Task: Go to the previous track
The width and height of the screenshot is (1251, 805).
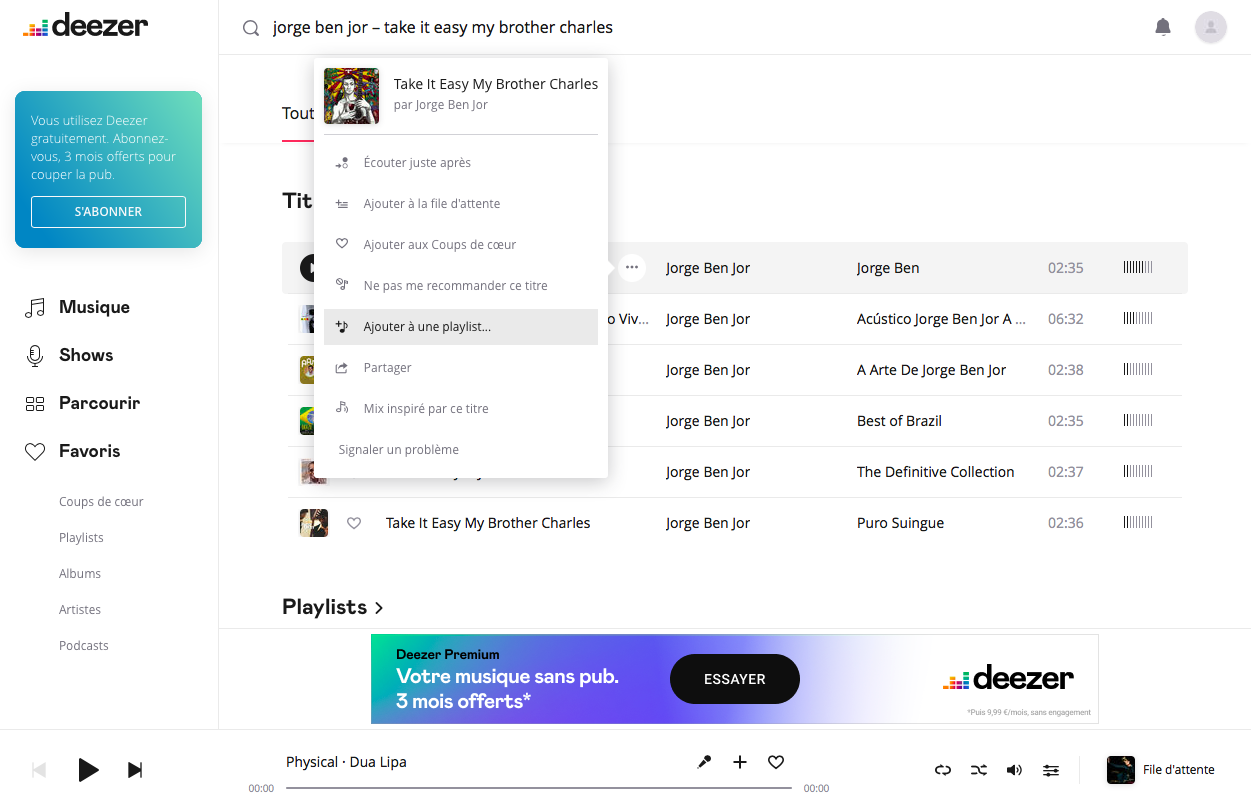Action: [39, 770]
